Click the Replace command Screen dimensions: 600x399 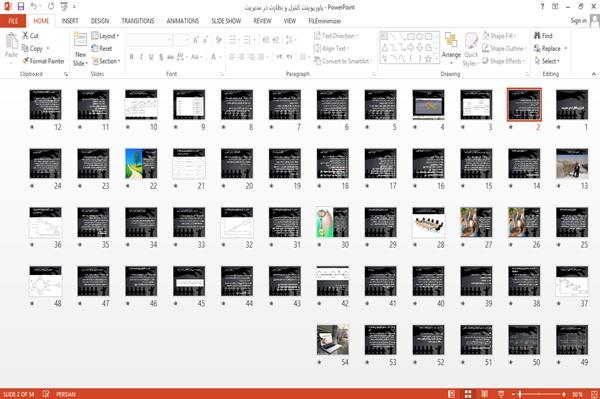[547, 48]
